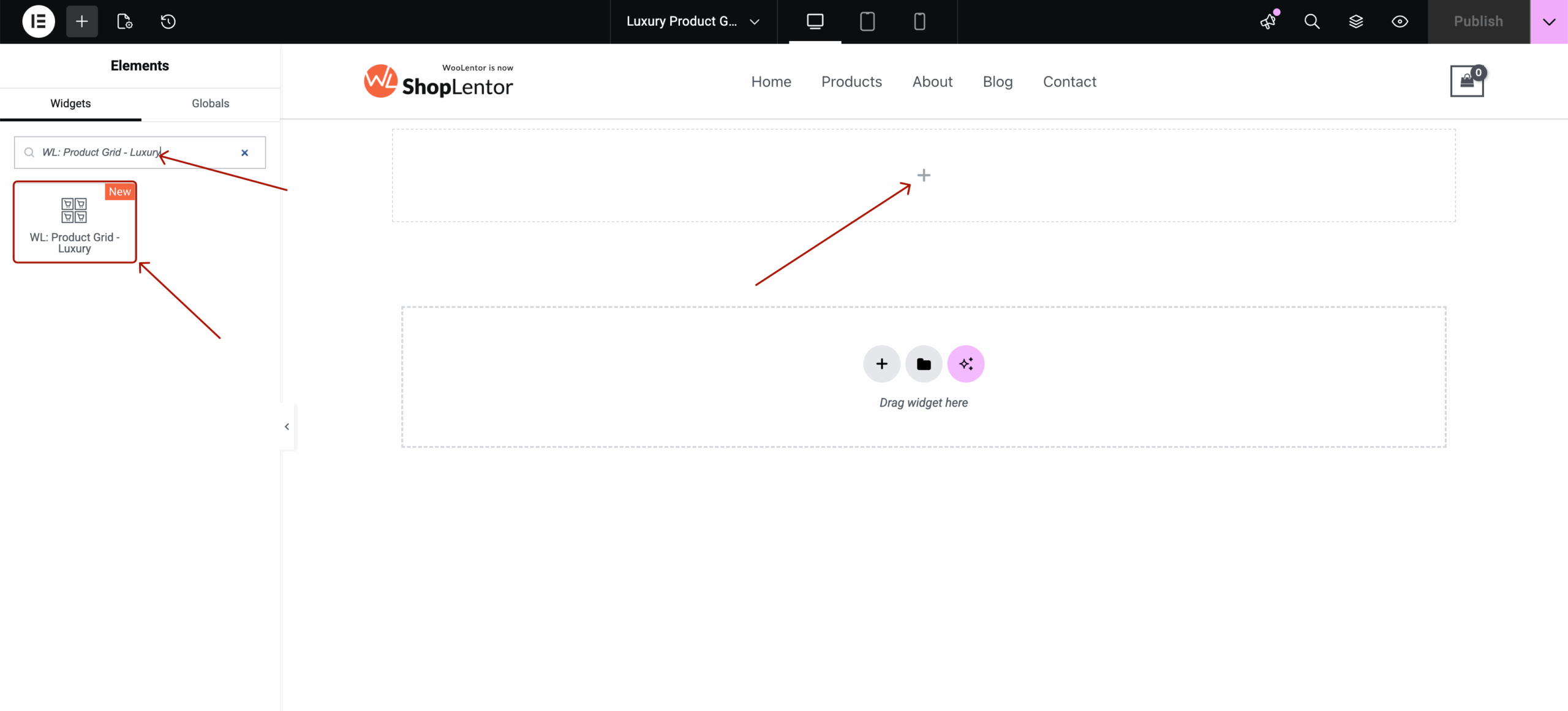1568x711 pixels.
Task: Open the Finder search tool
Action: click(1311, 21)
